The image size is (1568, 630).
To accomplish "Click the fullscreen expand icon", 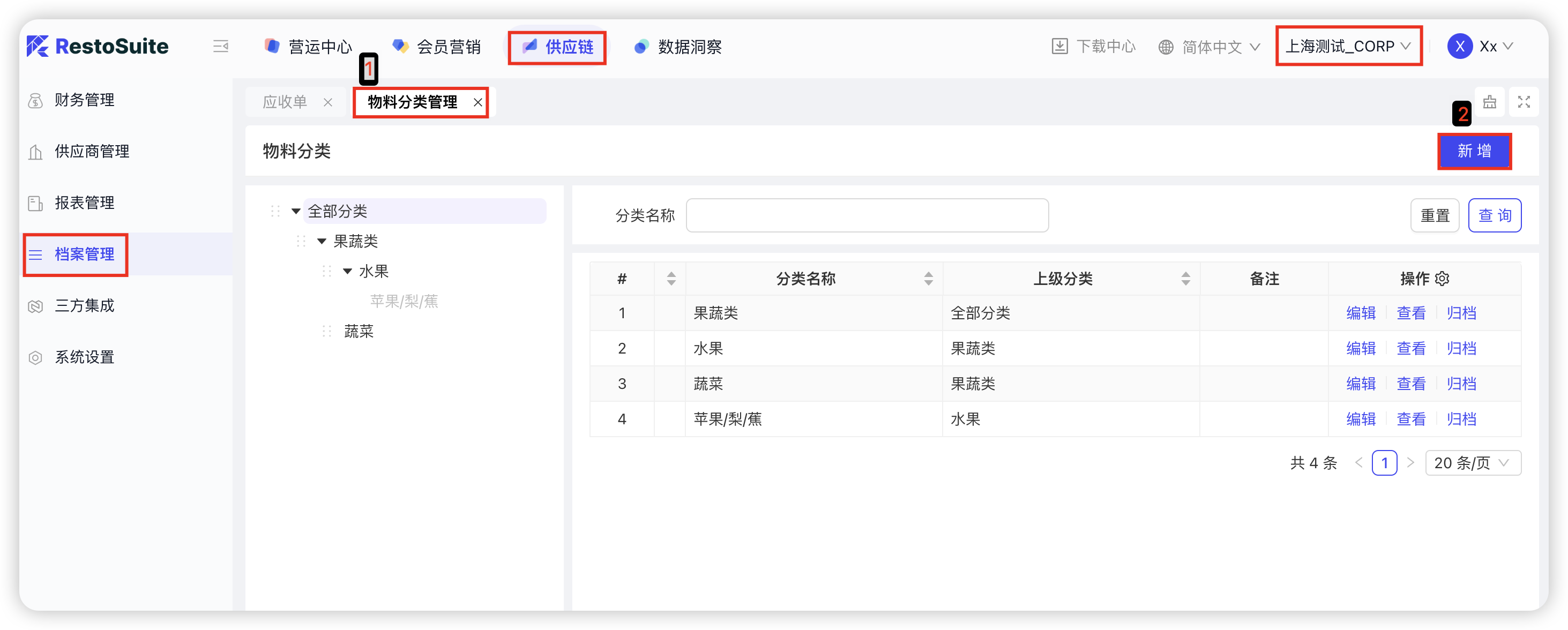I will (1524, 102).
